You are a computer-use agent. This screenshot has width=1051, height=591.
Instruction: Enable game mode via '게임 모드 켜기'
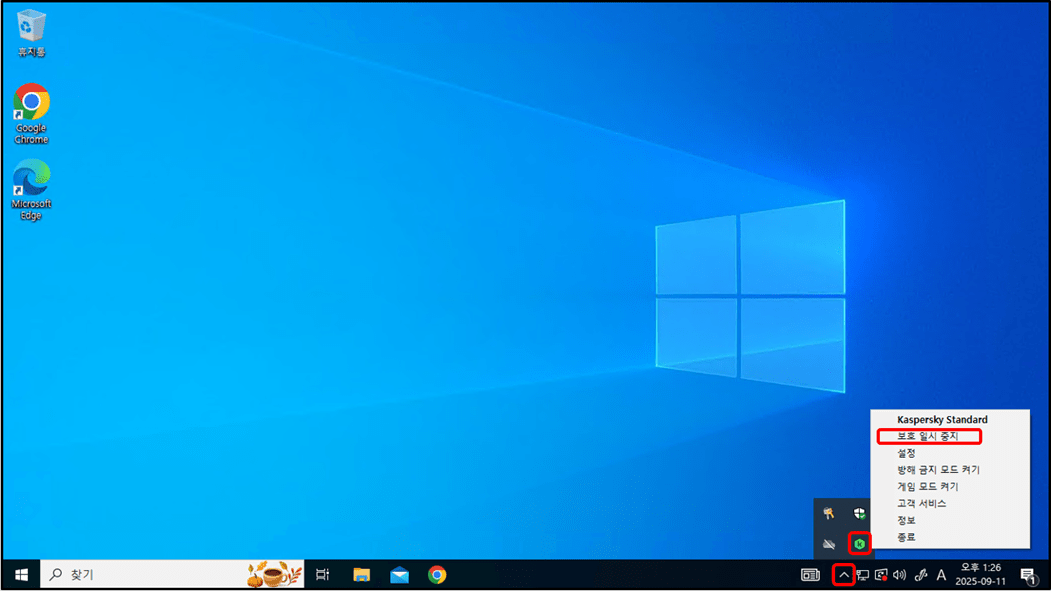pyautogui.click(x=928, y=487)
